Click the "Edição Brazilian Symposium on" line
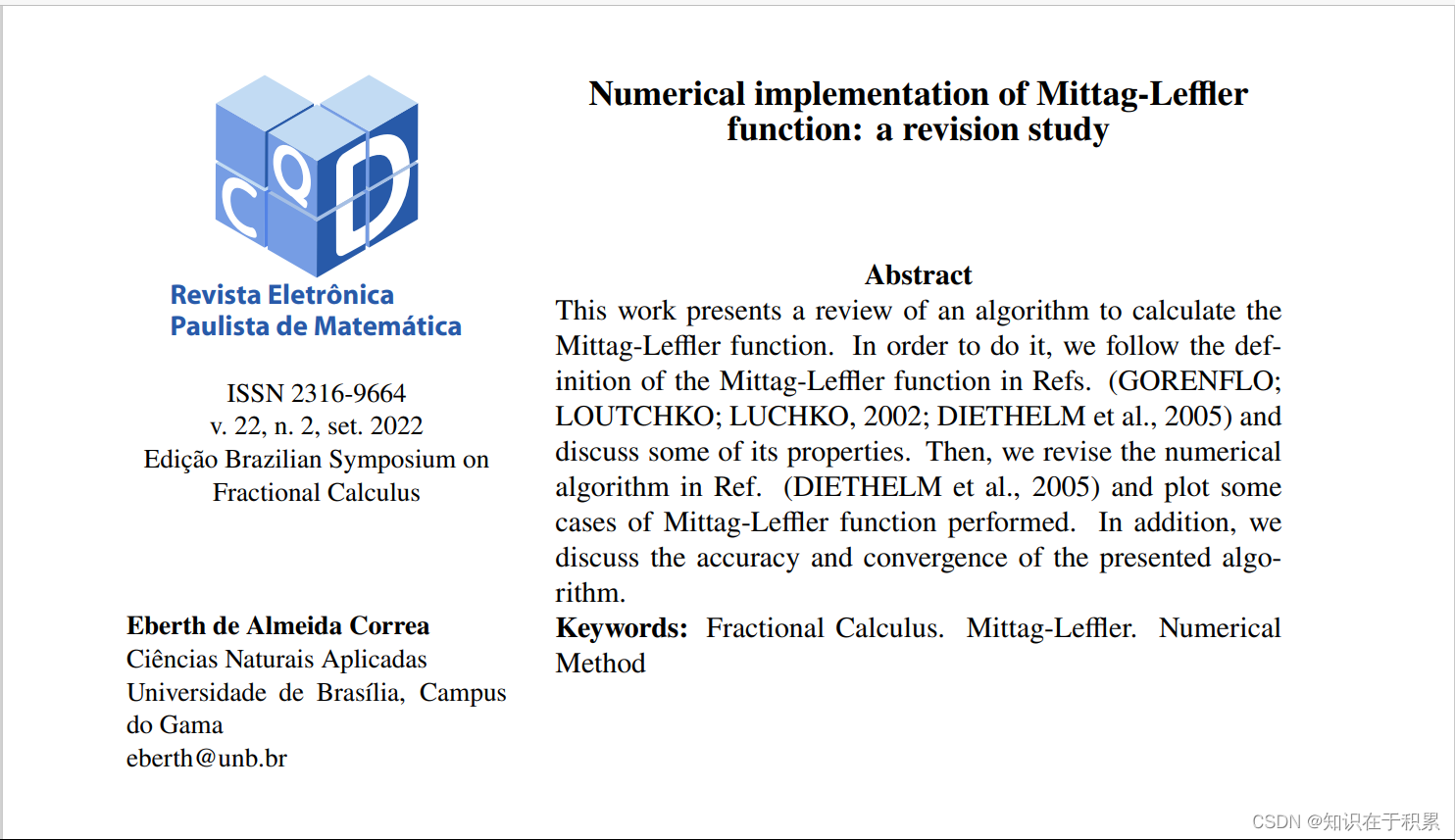This screenshot has height=840, width=1455. click(x=317, y=460)
